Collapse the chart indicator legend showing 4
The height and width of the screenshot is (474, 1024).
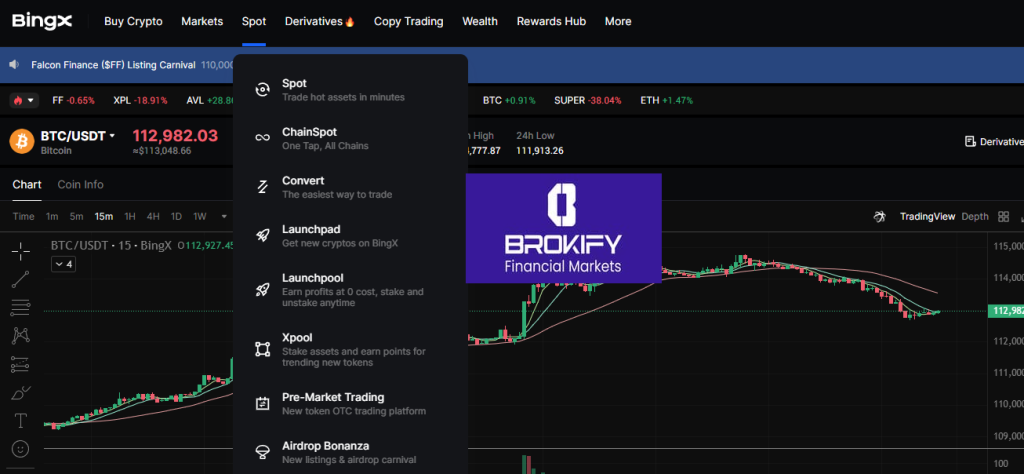pos(63,264)
